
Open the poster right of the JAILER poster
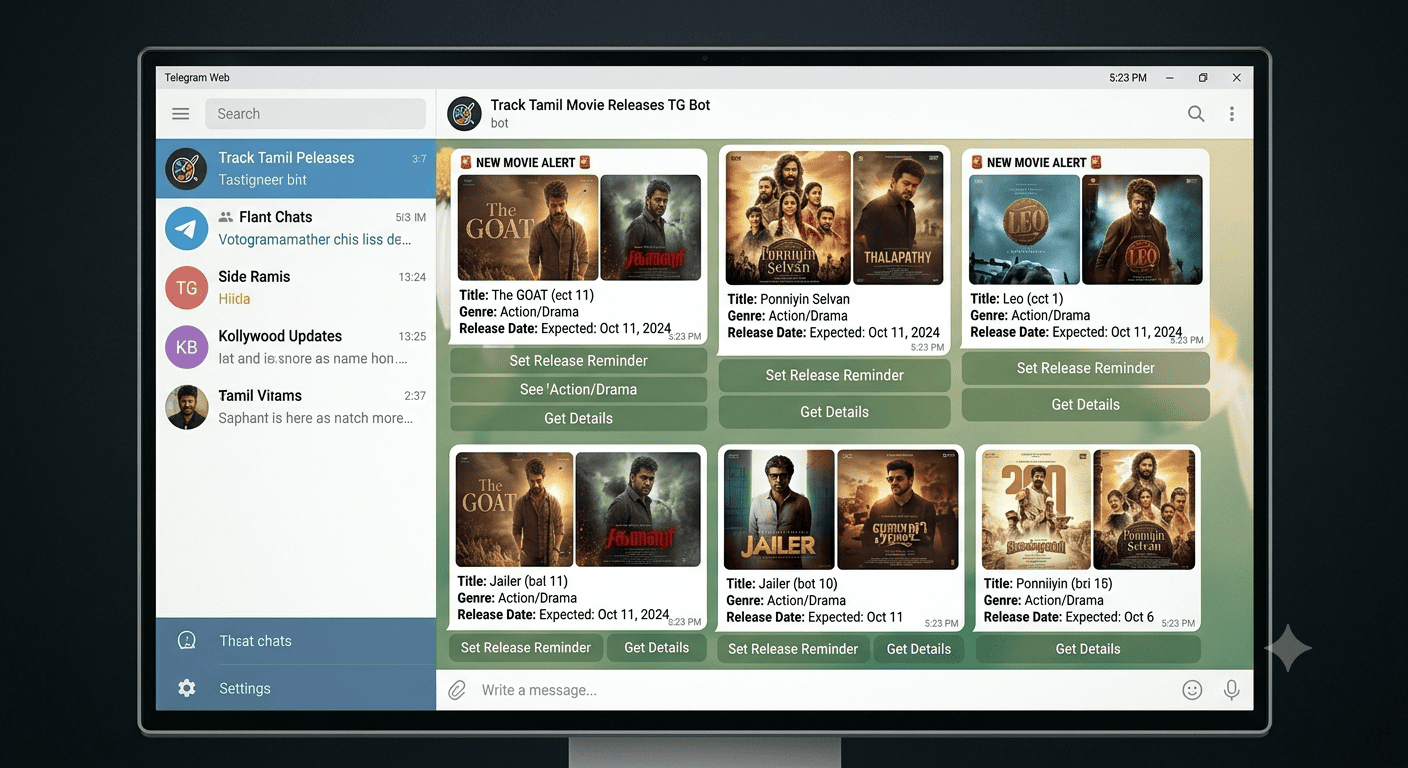[x=898, y=510]
